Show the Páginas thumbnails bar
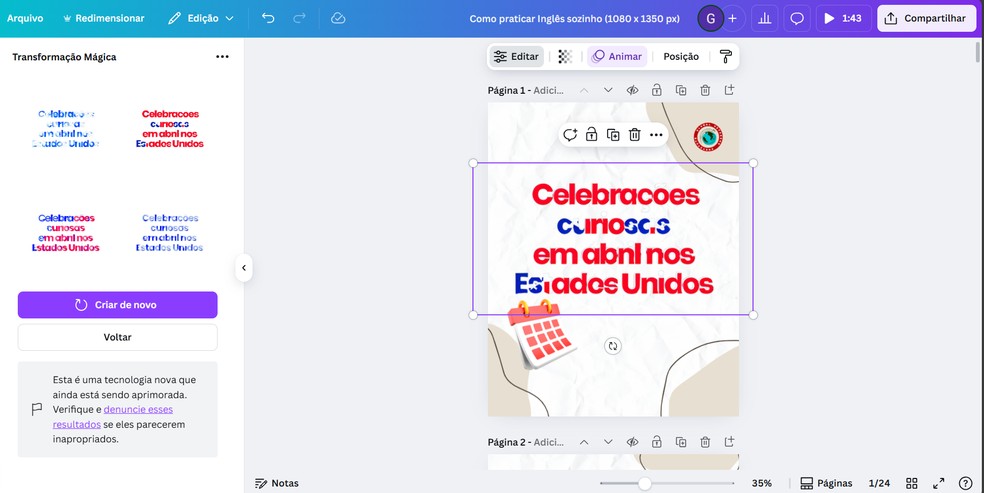Screen dimensions: 984x493 pyautogui.click(x=826, y=483)
